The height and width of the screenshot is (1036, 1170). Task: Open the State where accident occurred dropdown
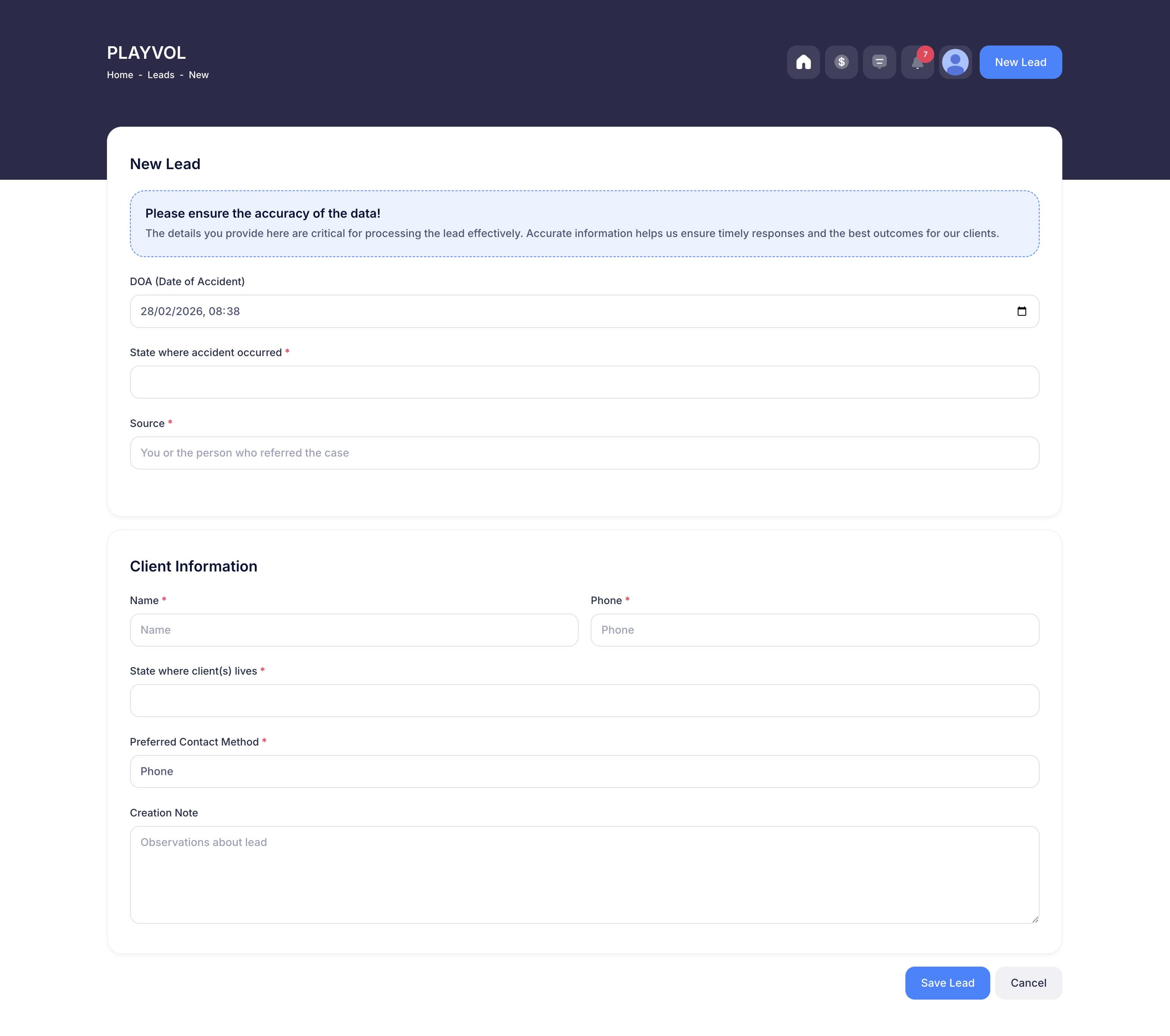pos(584,382)
